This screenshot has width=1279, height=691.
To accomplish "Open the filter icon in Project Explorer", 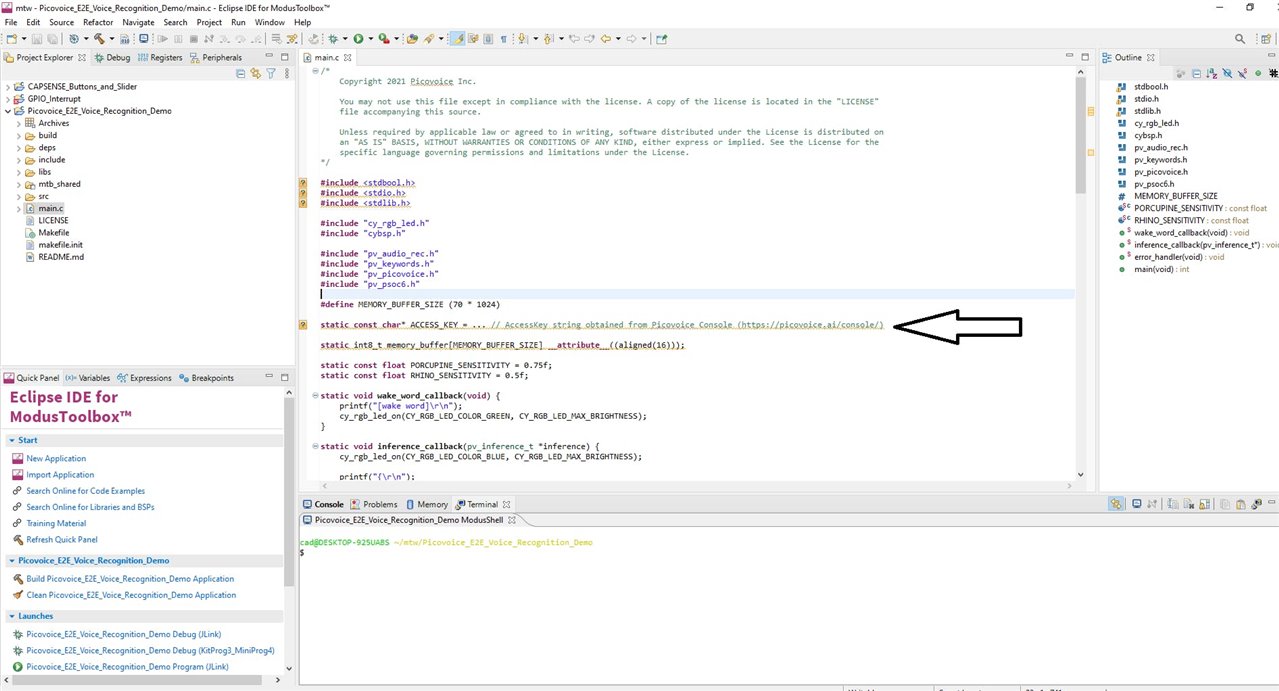I will (270, 74).
